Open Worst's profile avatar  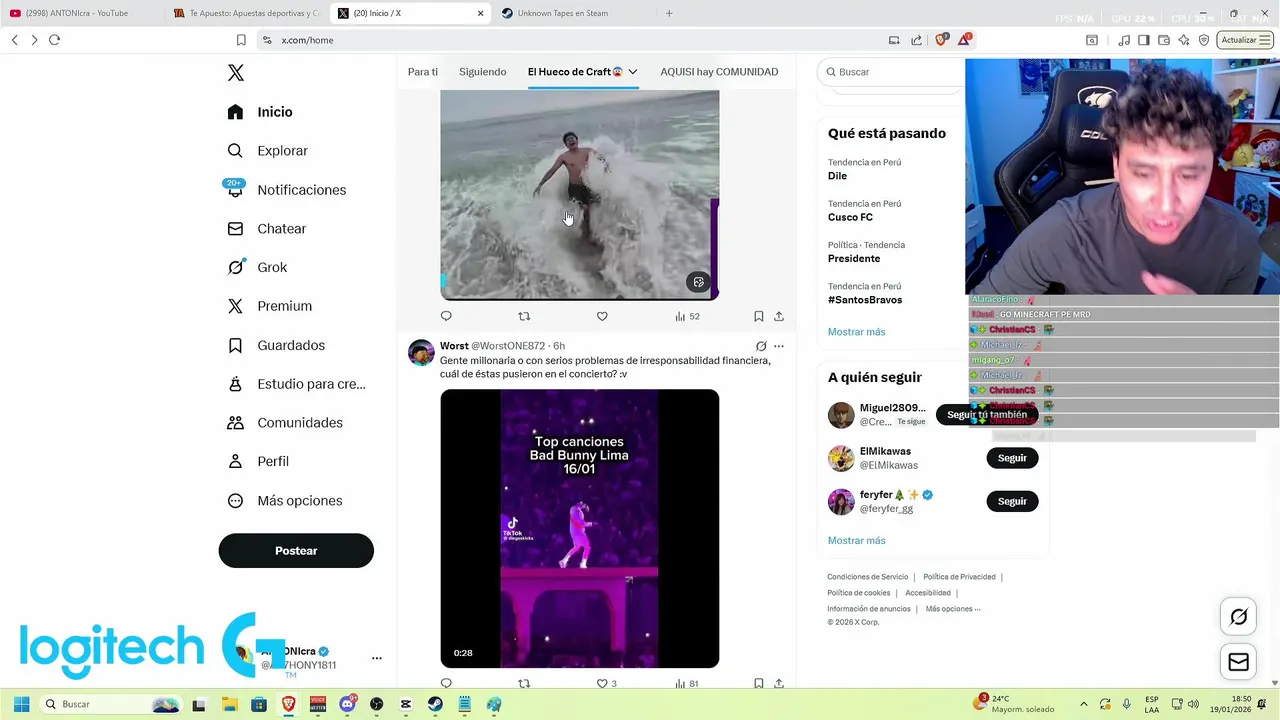tap(421, 353)
